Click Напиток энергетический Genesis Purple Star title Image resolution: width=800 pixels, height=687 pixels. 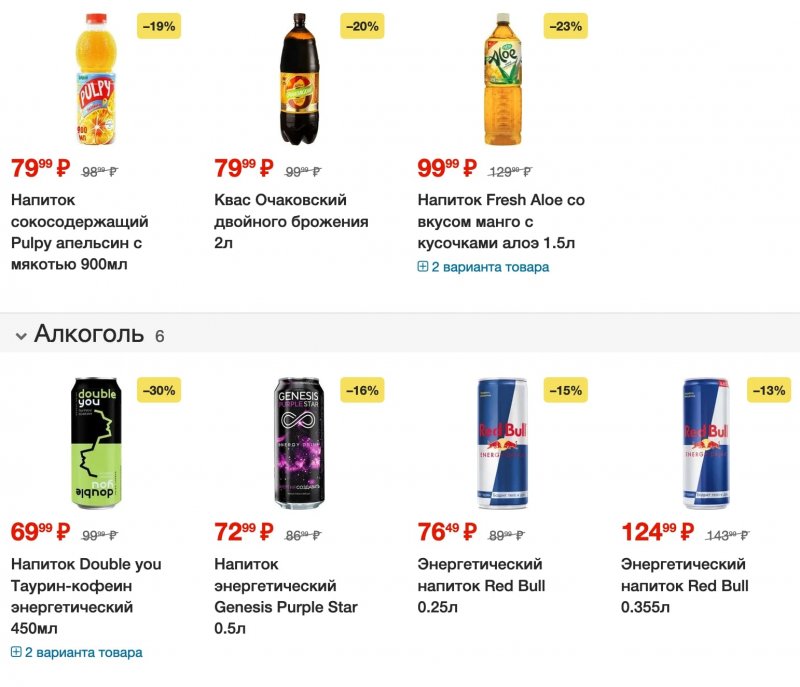285,596
